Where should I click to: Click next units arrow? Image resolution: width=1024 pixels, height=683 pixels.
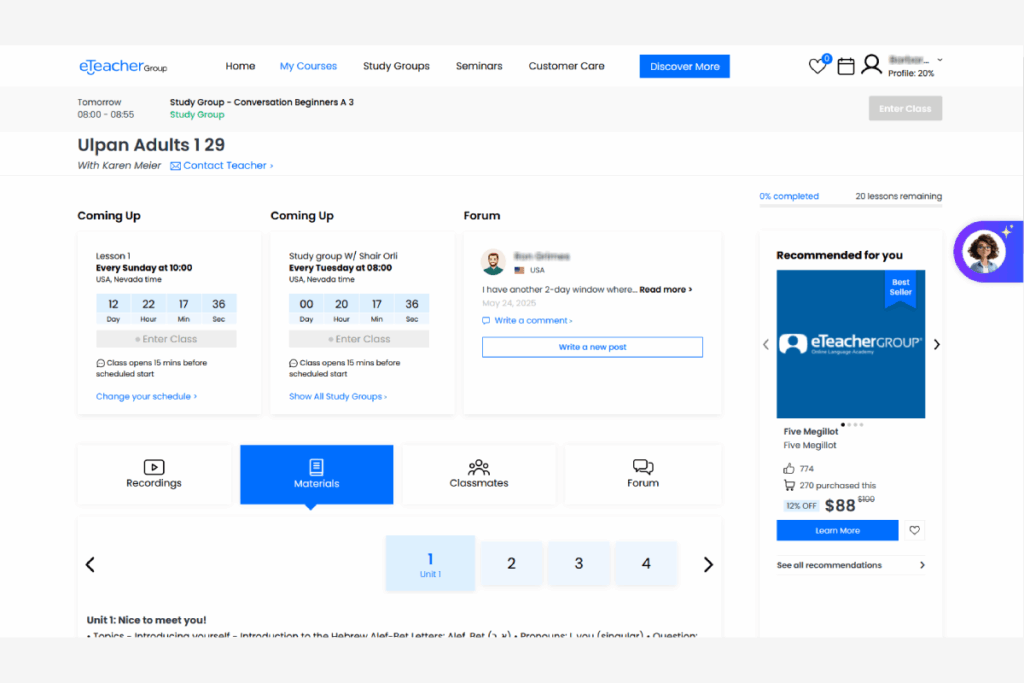point(708,564)
